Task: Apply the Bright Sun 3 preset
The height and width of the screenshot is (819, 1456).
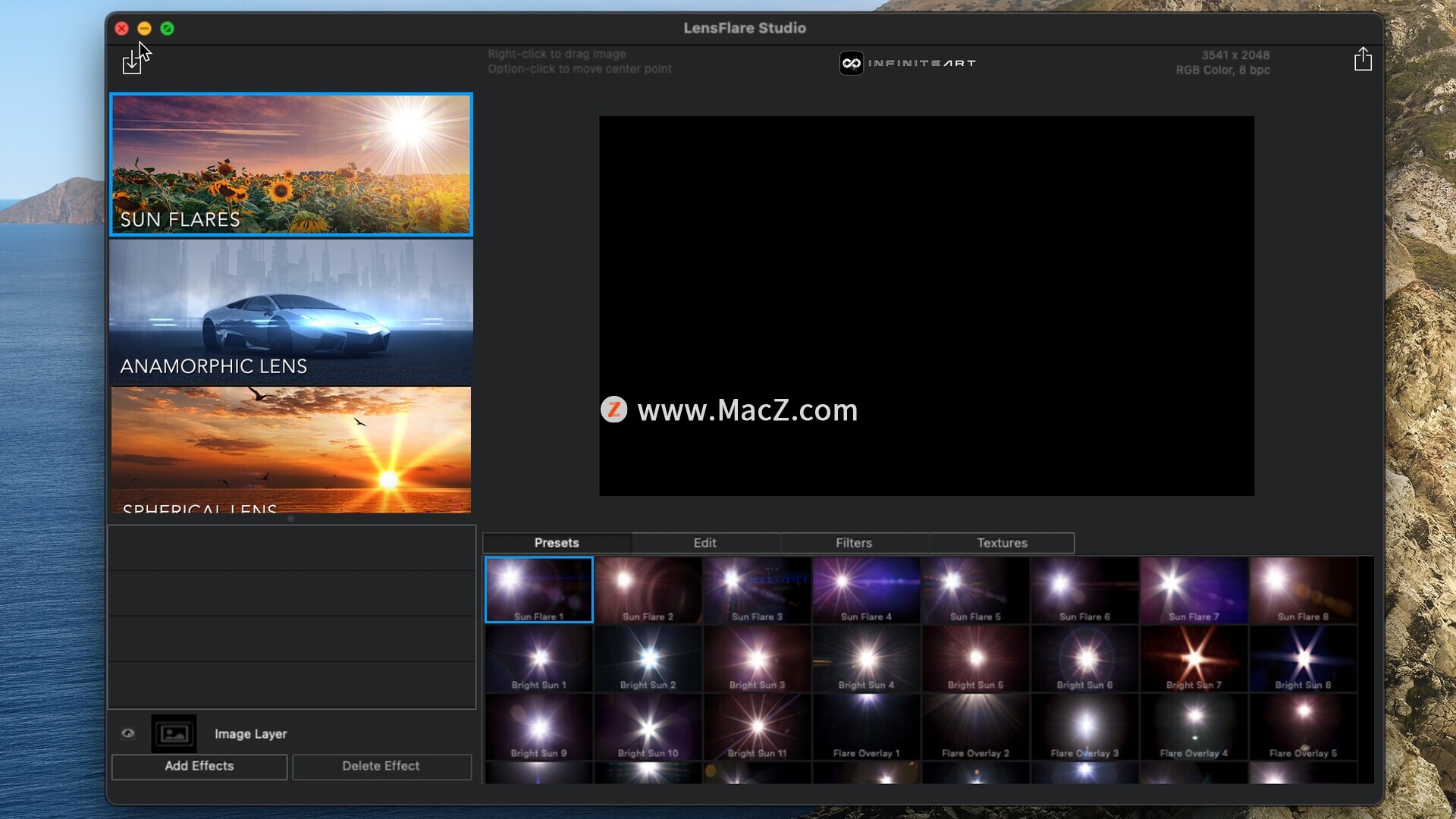Action: [x=758, y=658]
